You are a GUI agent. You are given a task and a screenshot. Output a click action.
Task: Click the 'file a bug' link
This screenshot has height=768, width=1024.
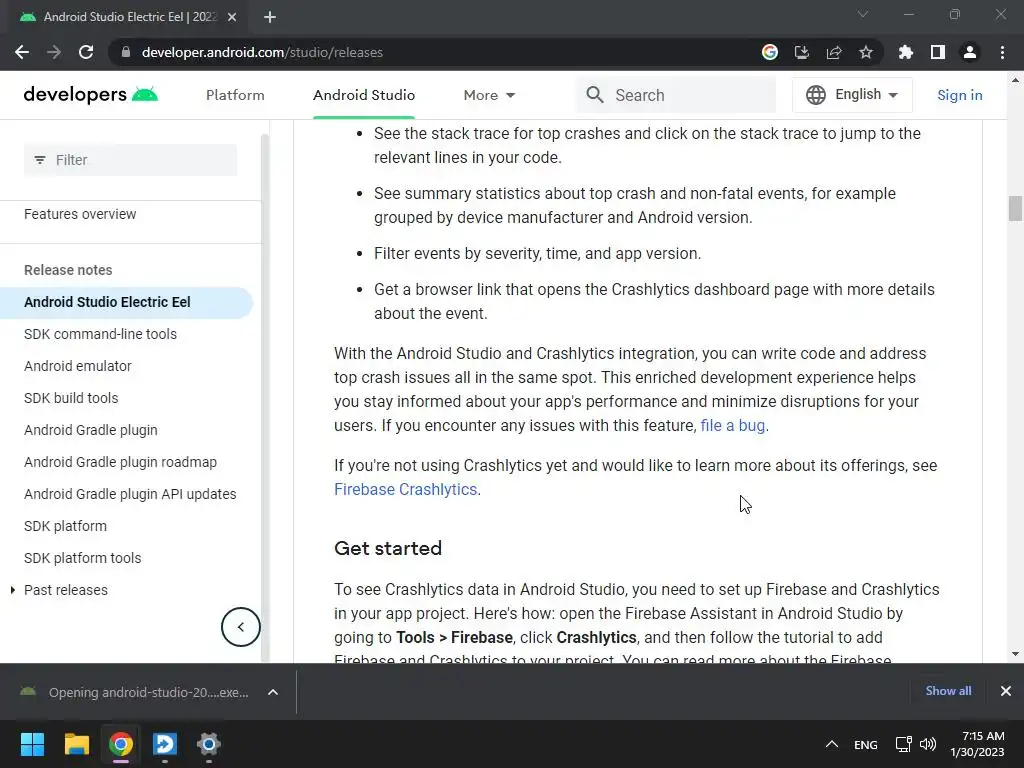733,426
